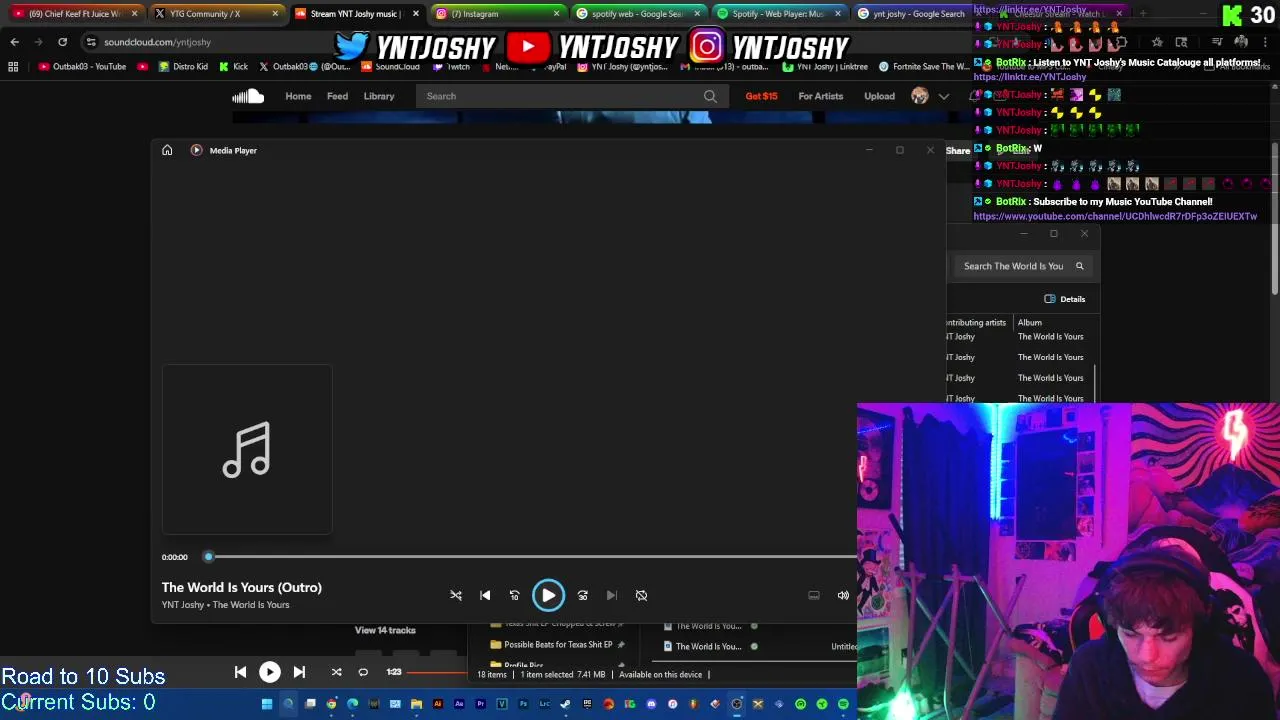Go to previous track in Media Player
Viewport: 1280px width, 720px height.
pyautogui.click(x=485, y=595)
